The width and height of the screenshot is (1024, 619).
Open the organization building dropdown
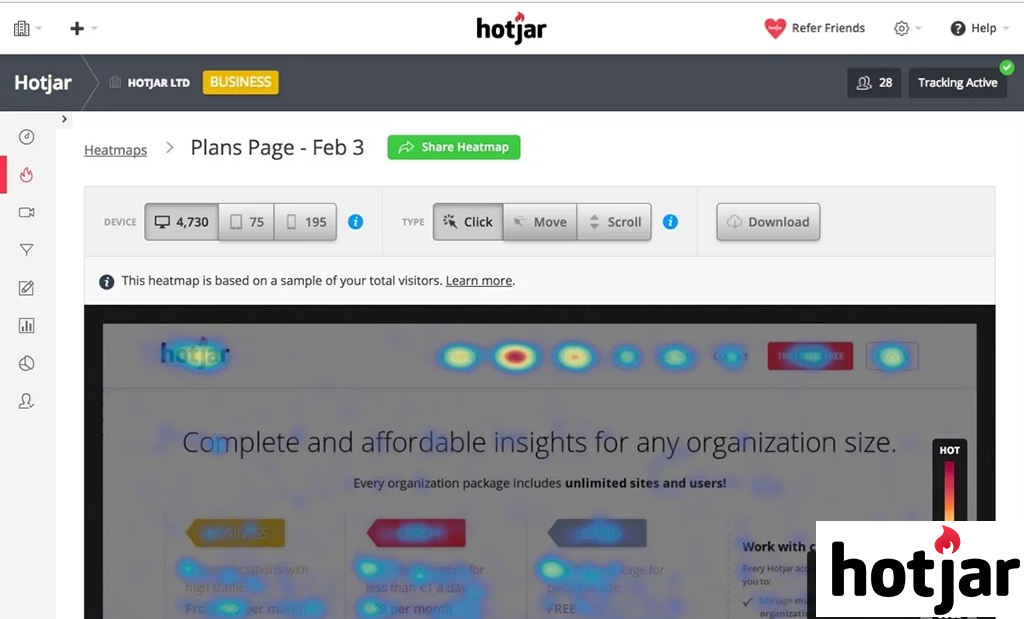(27, 28)
